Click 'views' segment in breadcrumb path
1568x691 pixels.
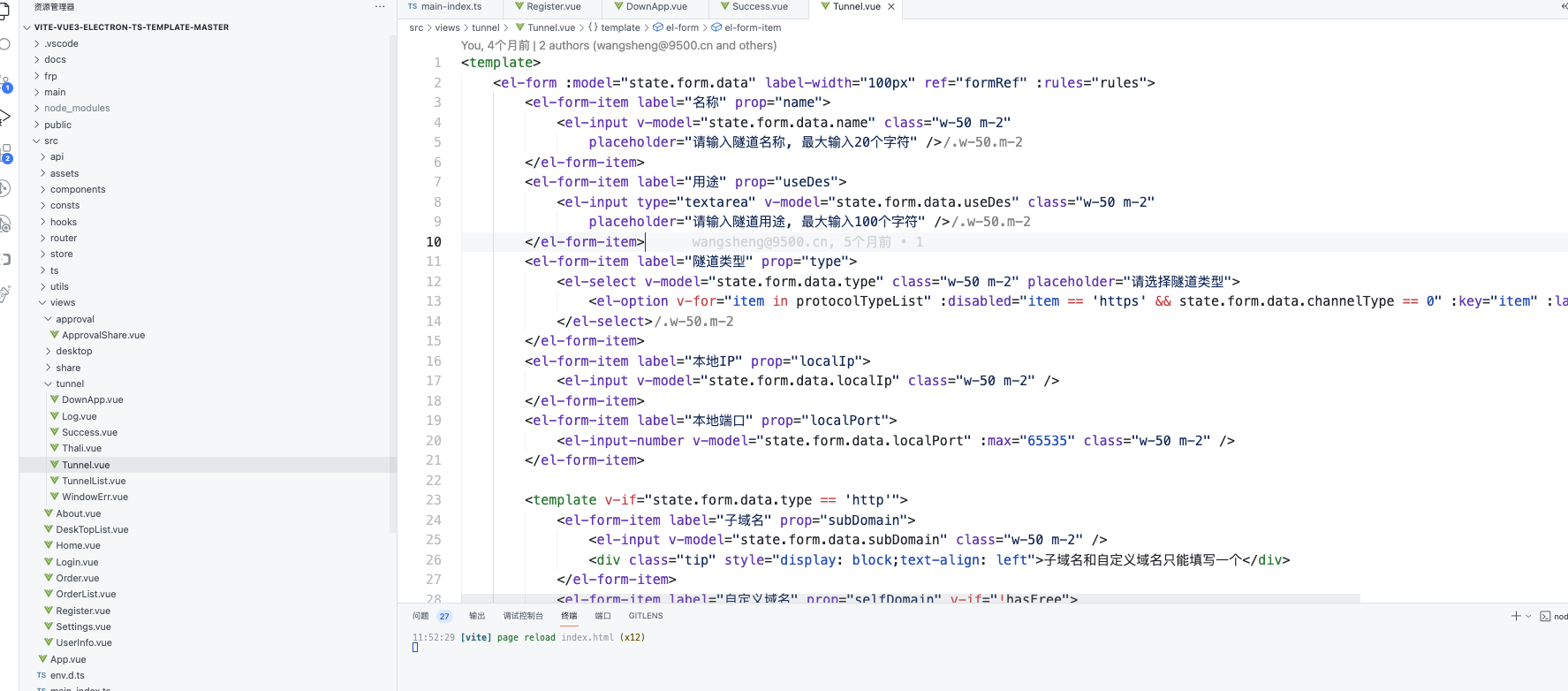point(448,27)
